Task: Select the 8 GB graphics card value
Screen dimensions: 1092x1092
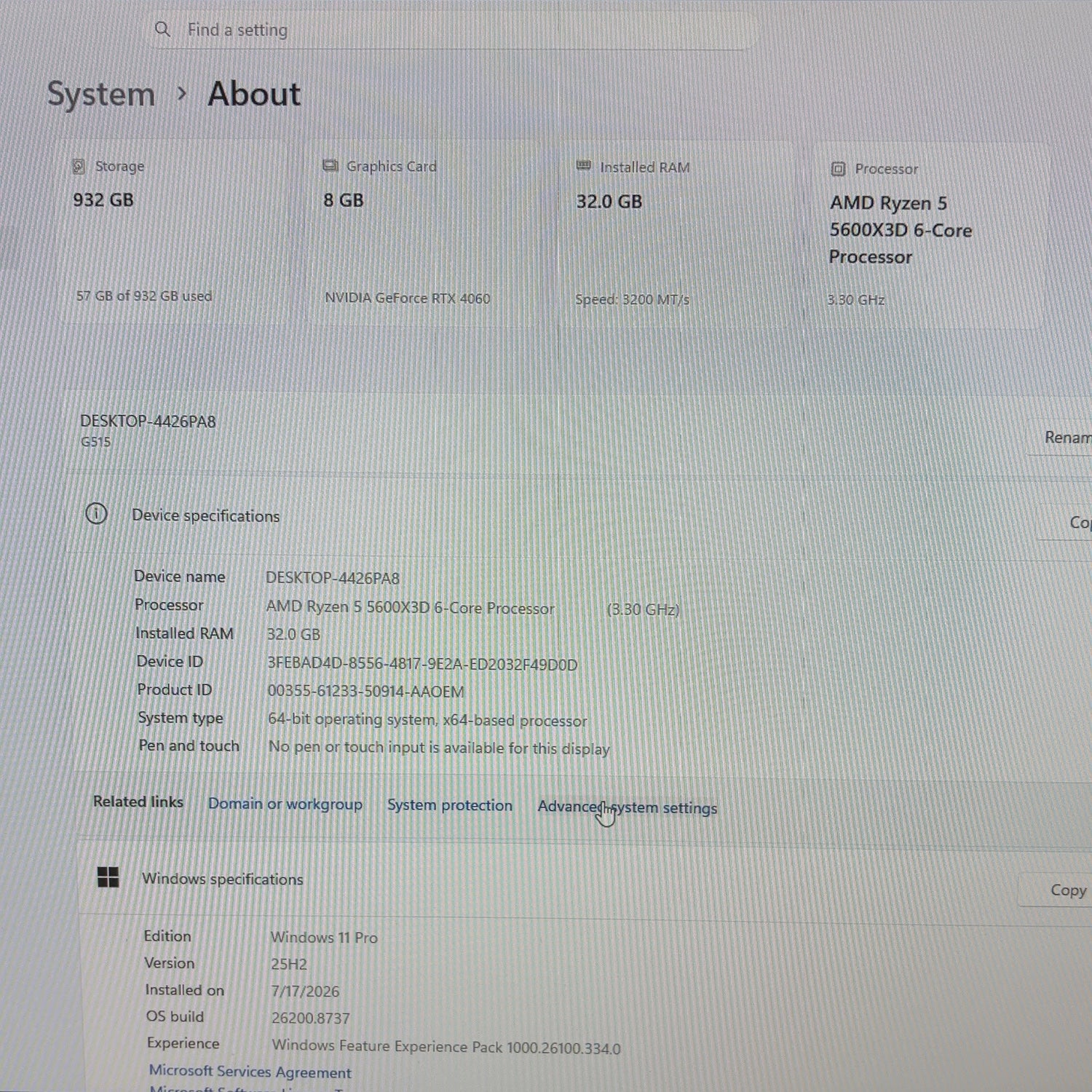Action: click(344, 200)
